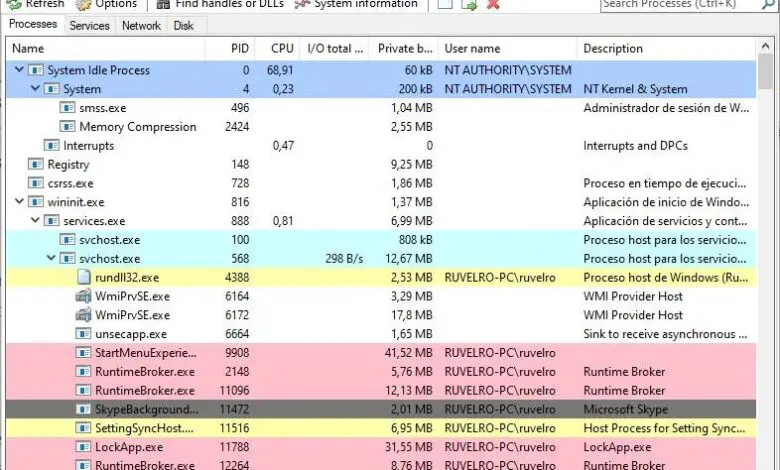This screenshot has height=470, width=780.
Task: Click the RuntimeBroker.exe PID 11096 icon
Action: click(x=83, y=390)
